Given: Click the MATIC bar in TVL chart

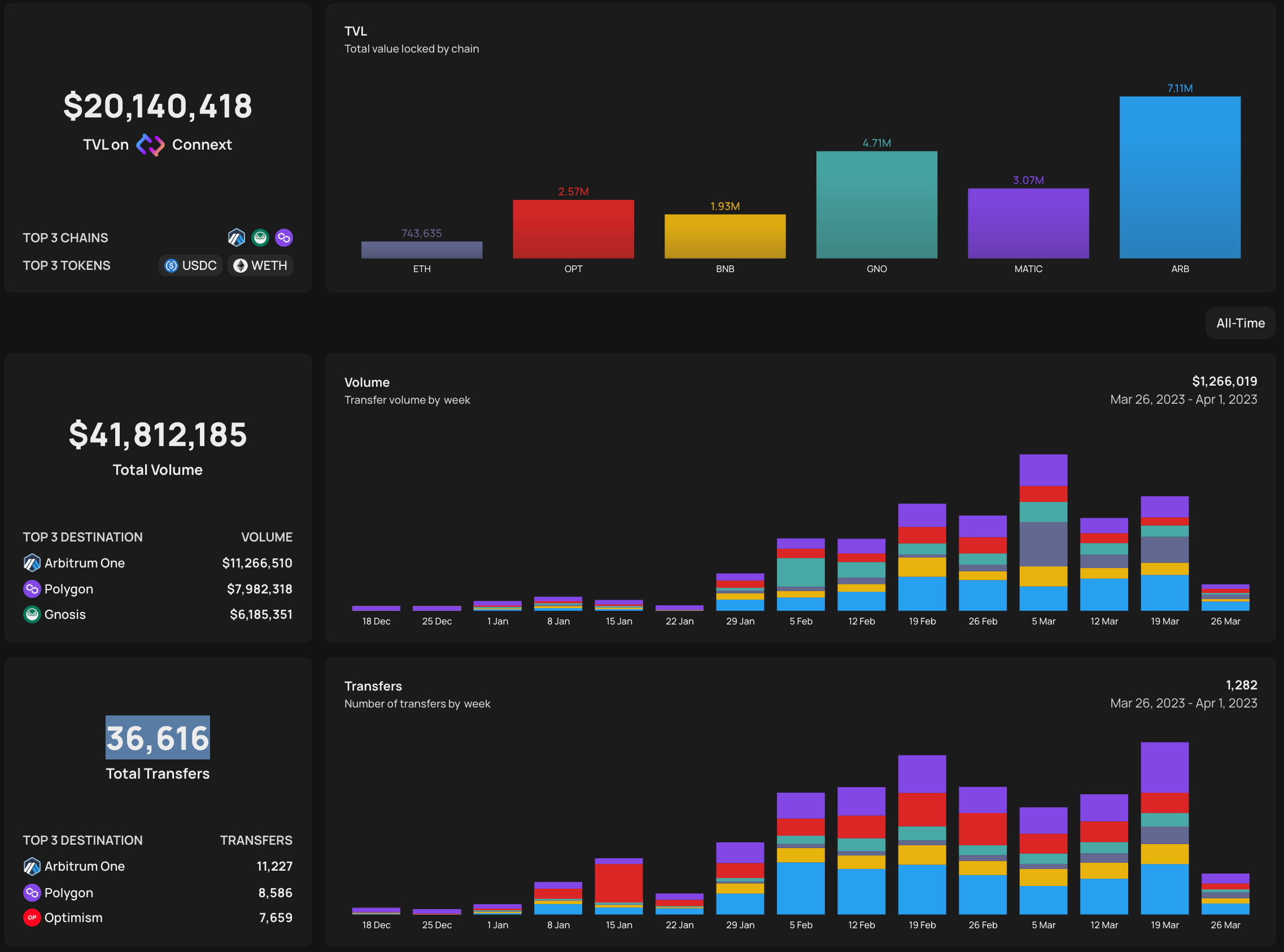Looking at the screenshot, I should click(x=1028, y=224).
